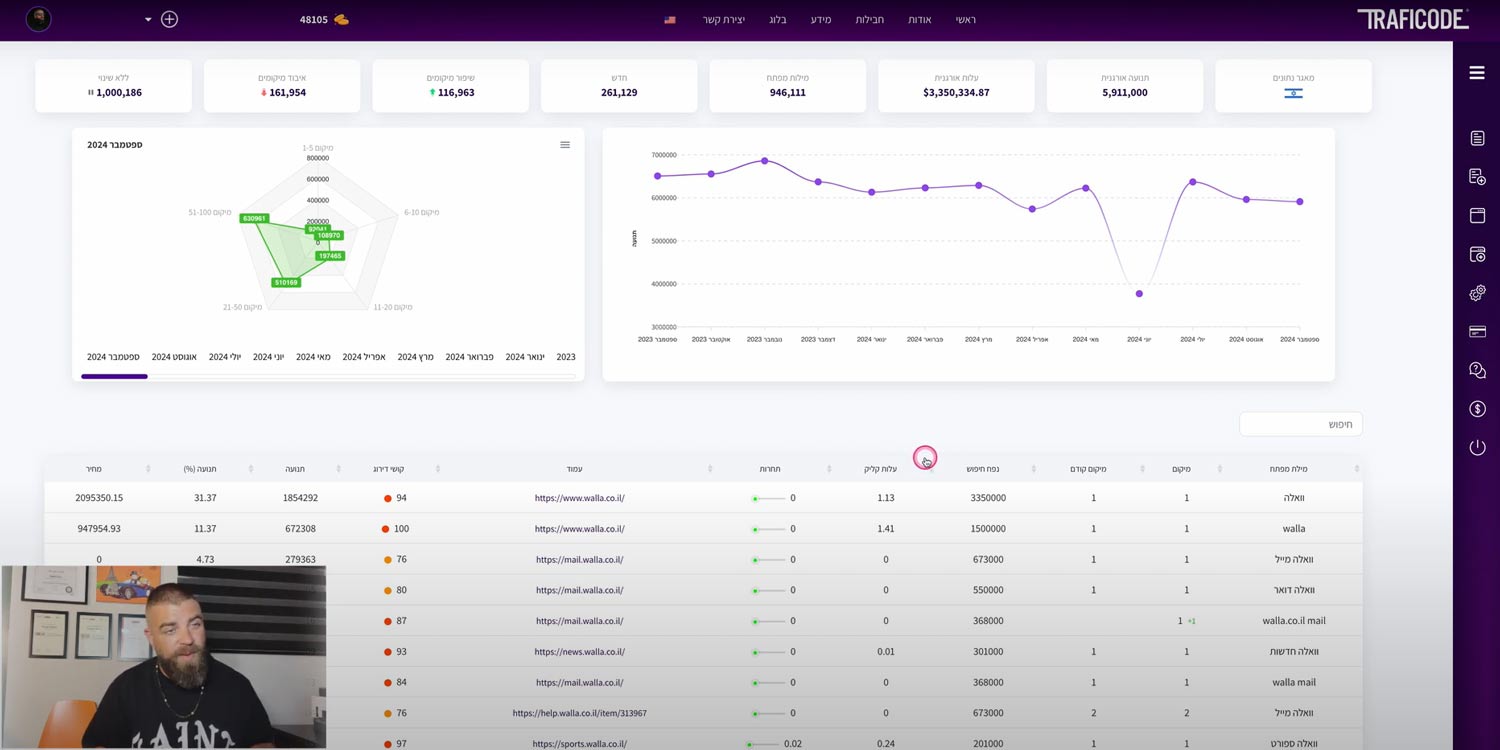This screenshot has width=1500, height=750.
Task: Click competition slider in וואלה חדשות row
Action: [768, 652]
